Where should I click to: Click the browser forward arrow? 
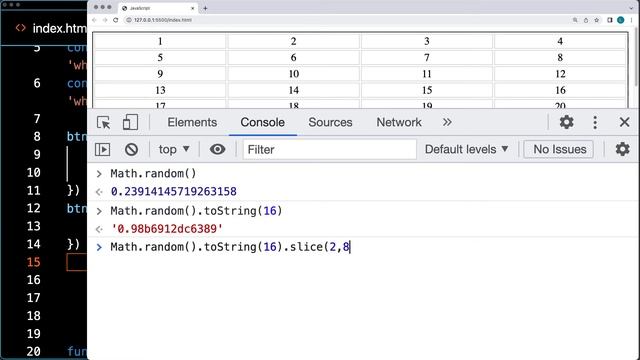point(105,20)
